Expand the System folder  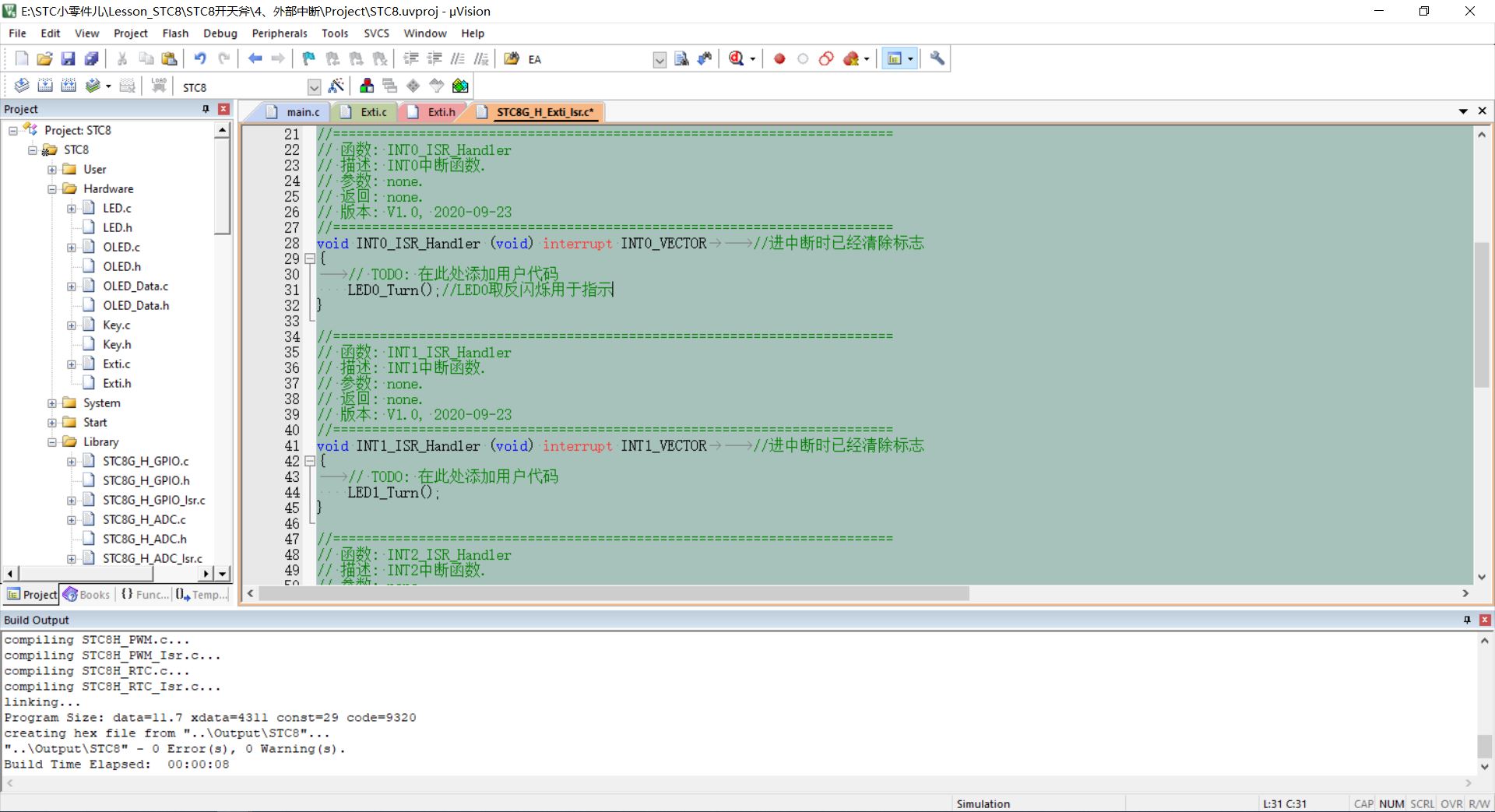[51, 402]
